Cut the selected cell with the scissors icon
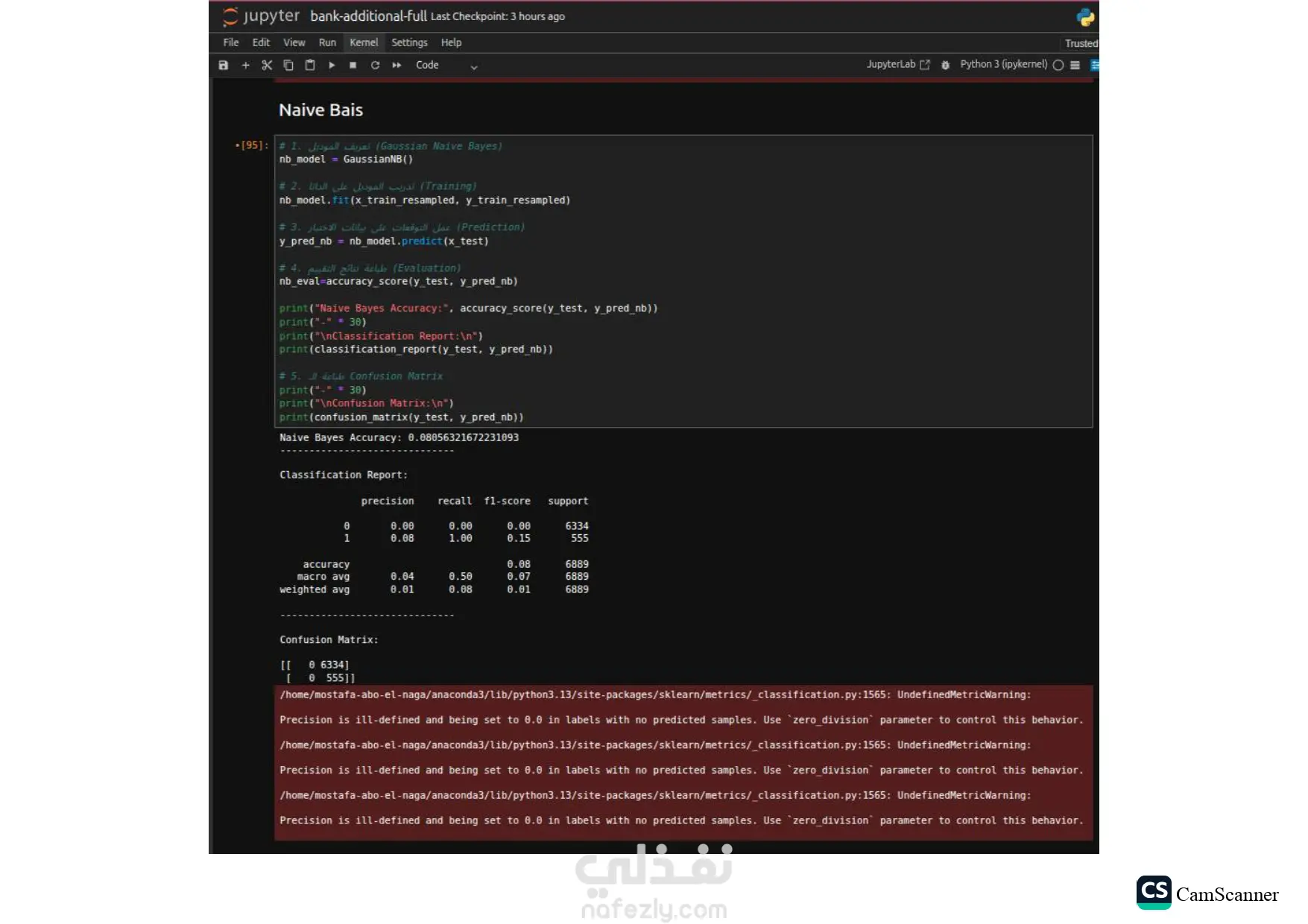The image size is (1308, 924). 267,66
